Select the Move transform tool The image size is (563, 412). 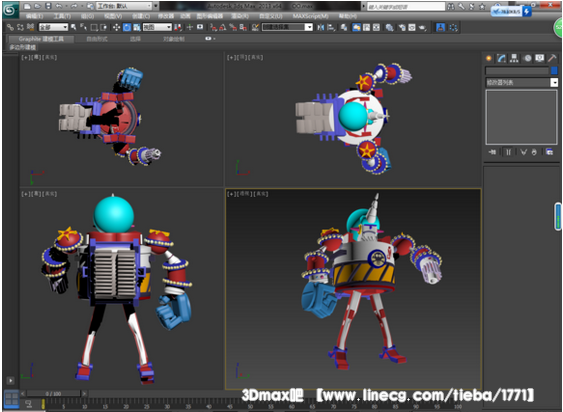coord(116,27)
